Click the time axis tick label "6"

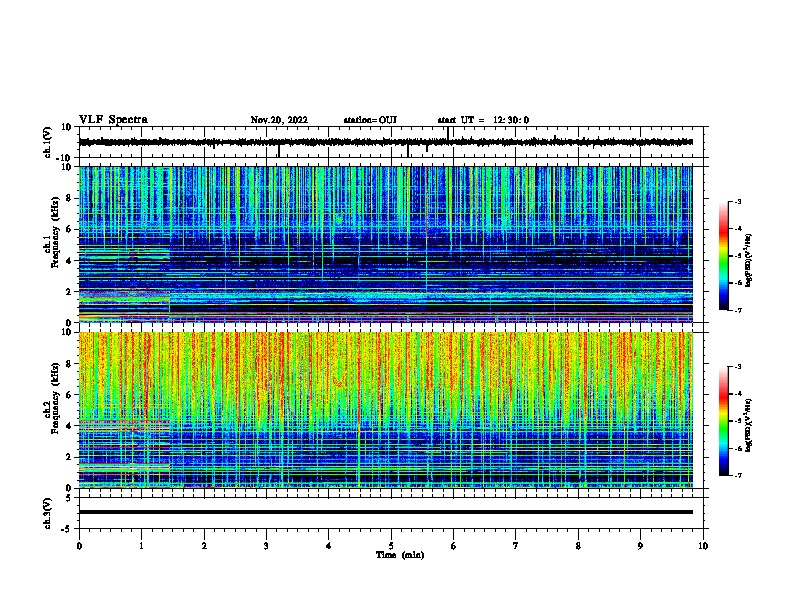click(x=454, y=546)
